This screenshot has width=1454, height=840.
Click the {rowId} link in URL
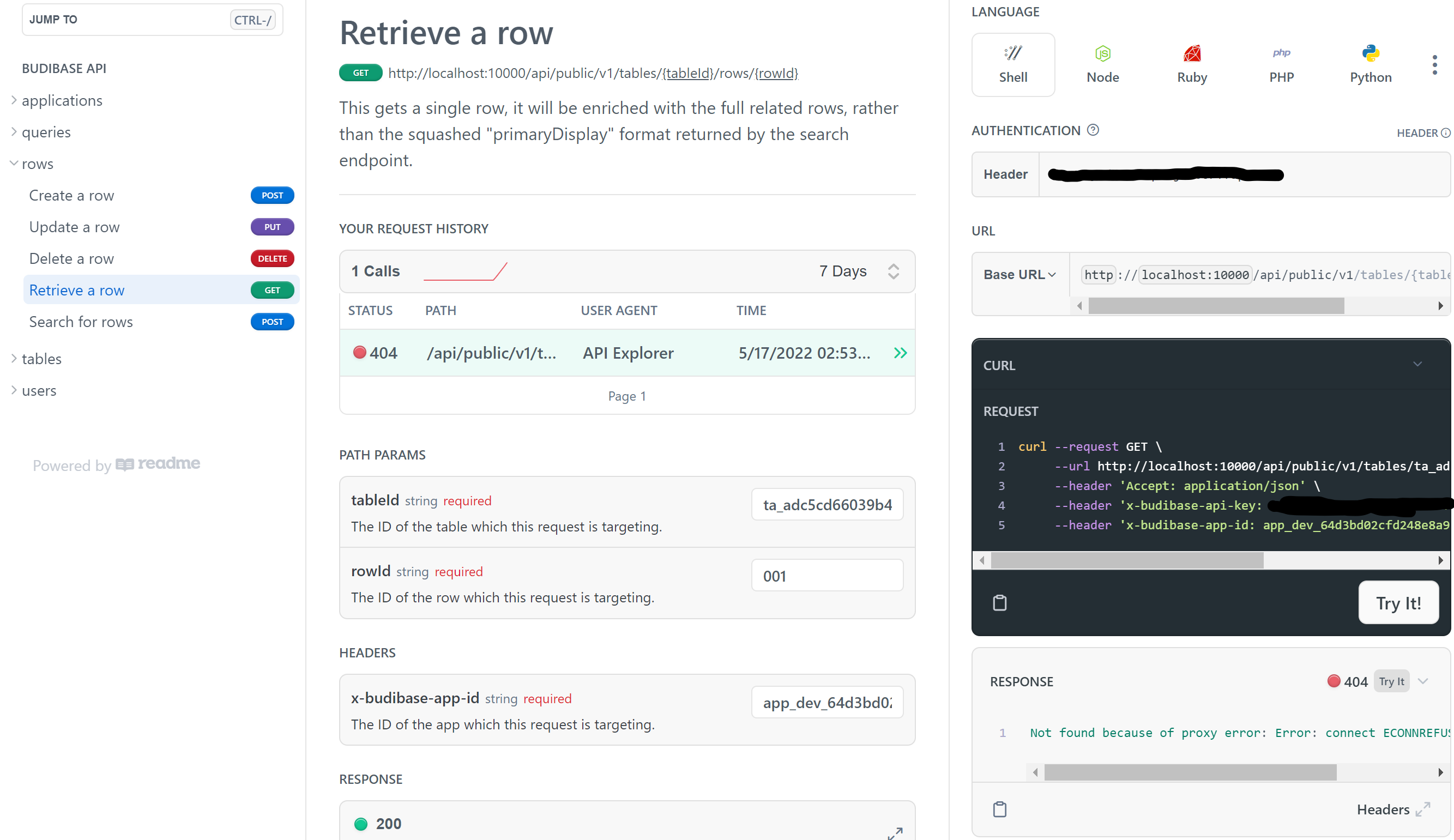776,73
